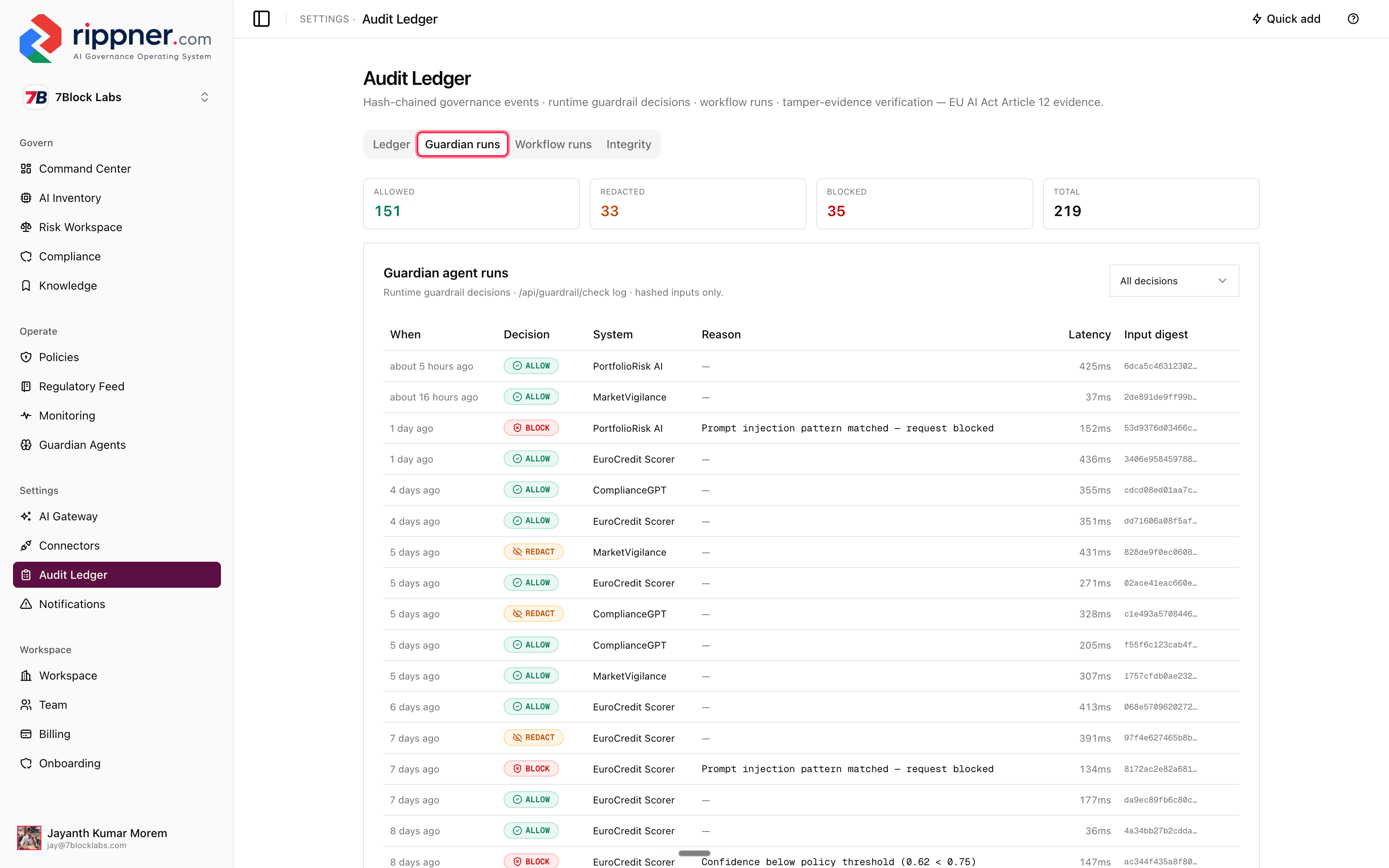Viewport: 1389px width, 868px height.
Task: Open Notifications warning icon
Action: tap(26, 604)
